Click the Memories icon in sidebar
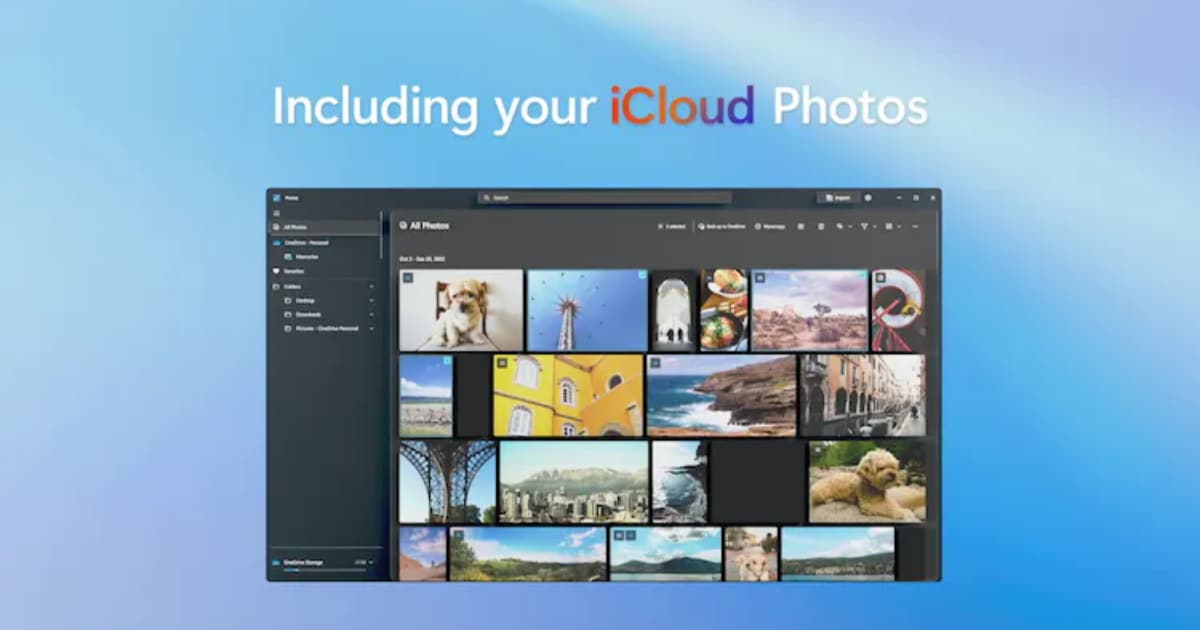1200x630 pixels. [x=288, y=257]
